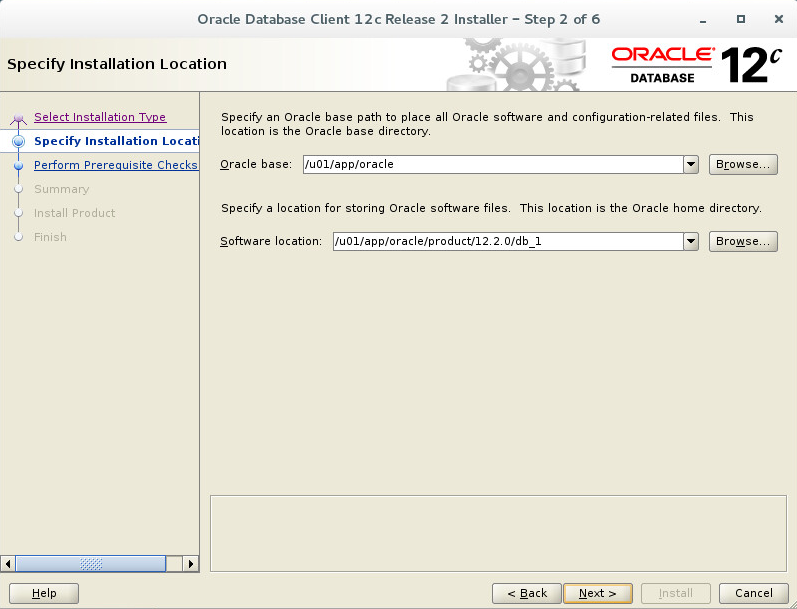Image resolution: width=797 pixels, height=609 pixels.
Task: Cancel the installer
Action: [754, 593]
